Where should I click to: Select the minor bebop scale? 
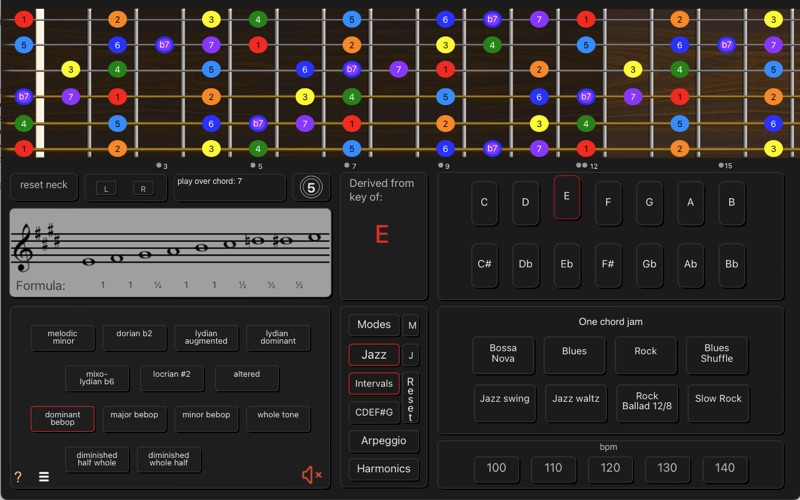206,419
